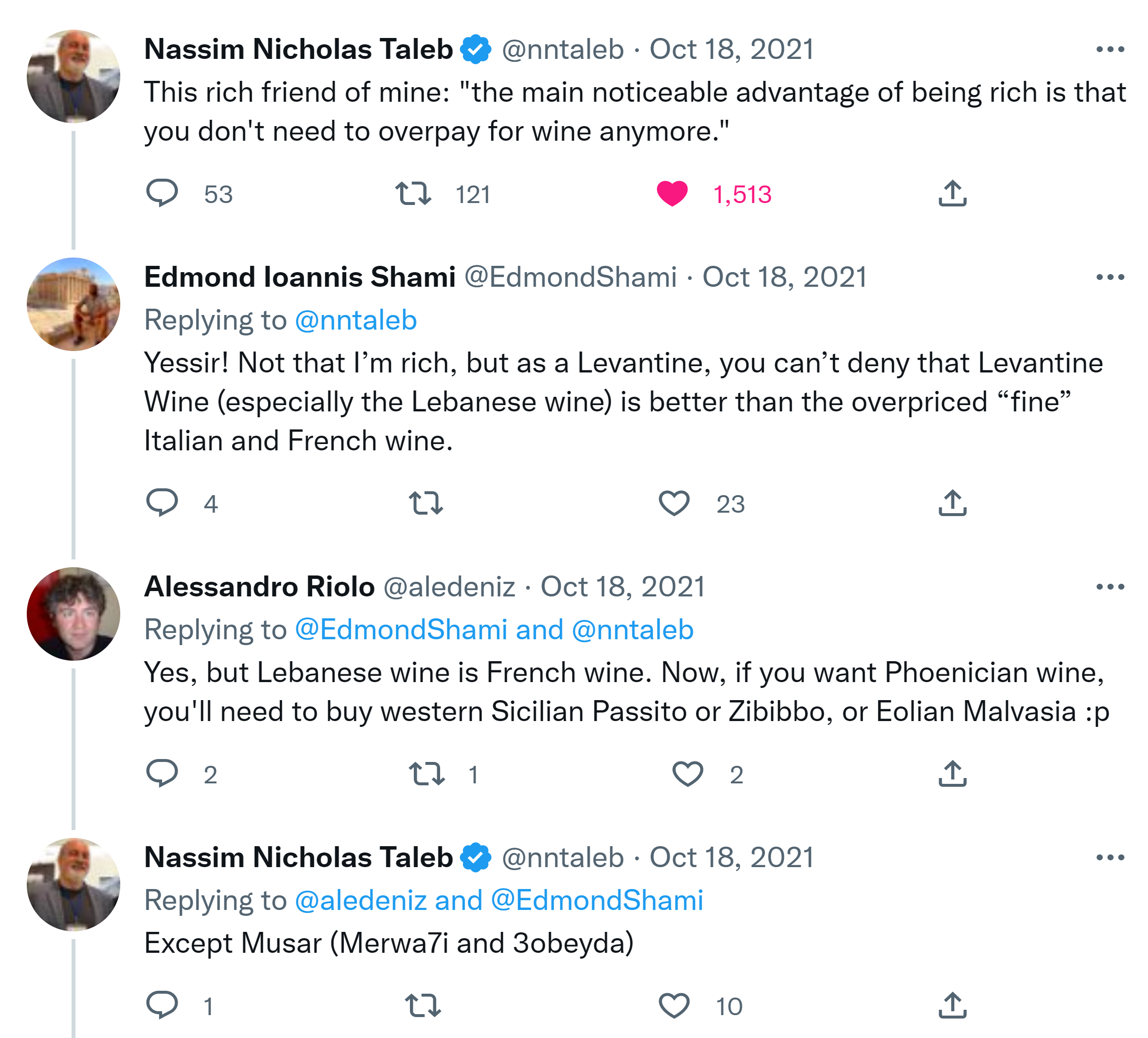Retweet Taleb's tweet with 121 retweets
Screen dimensions: 1148x1038
click(414, 193)
